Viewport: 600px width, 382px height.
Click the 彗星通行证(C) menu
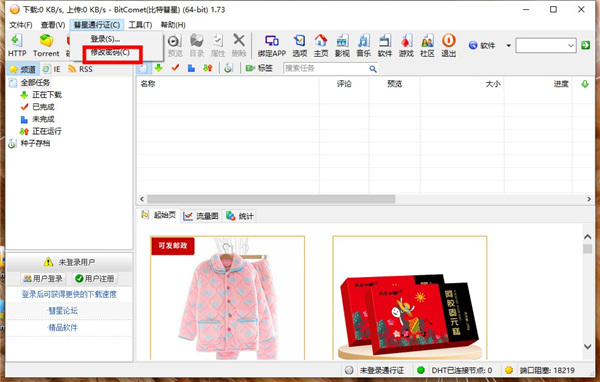point(97,25)
